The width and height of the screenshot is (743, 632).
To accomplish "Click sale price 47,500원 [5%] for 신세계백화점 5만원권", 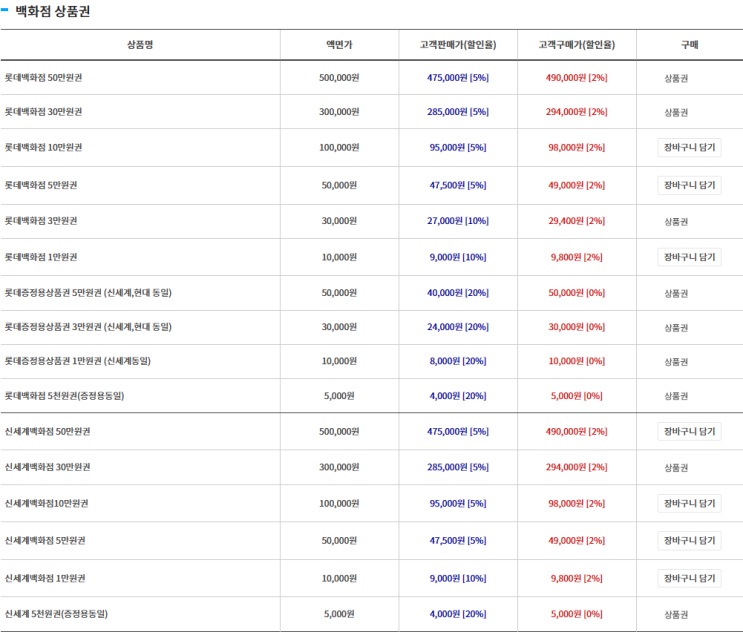I will (458, 541).
